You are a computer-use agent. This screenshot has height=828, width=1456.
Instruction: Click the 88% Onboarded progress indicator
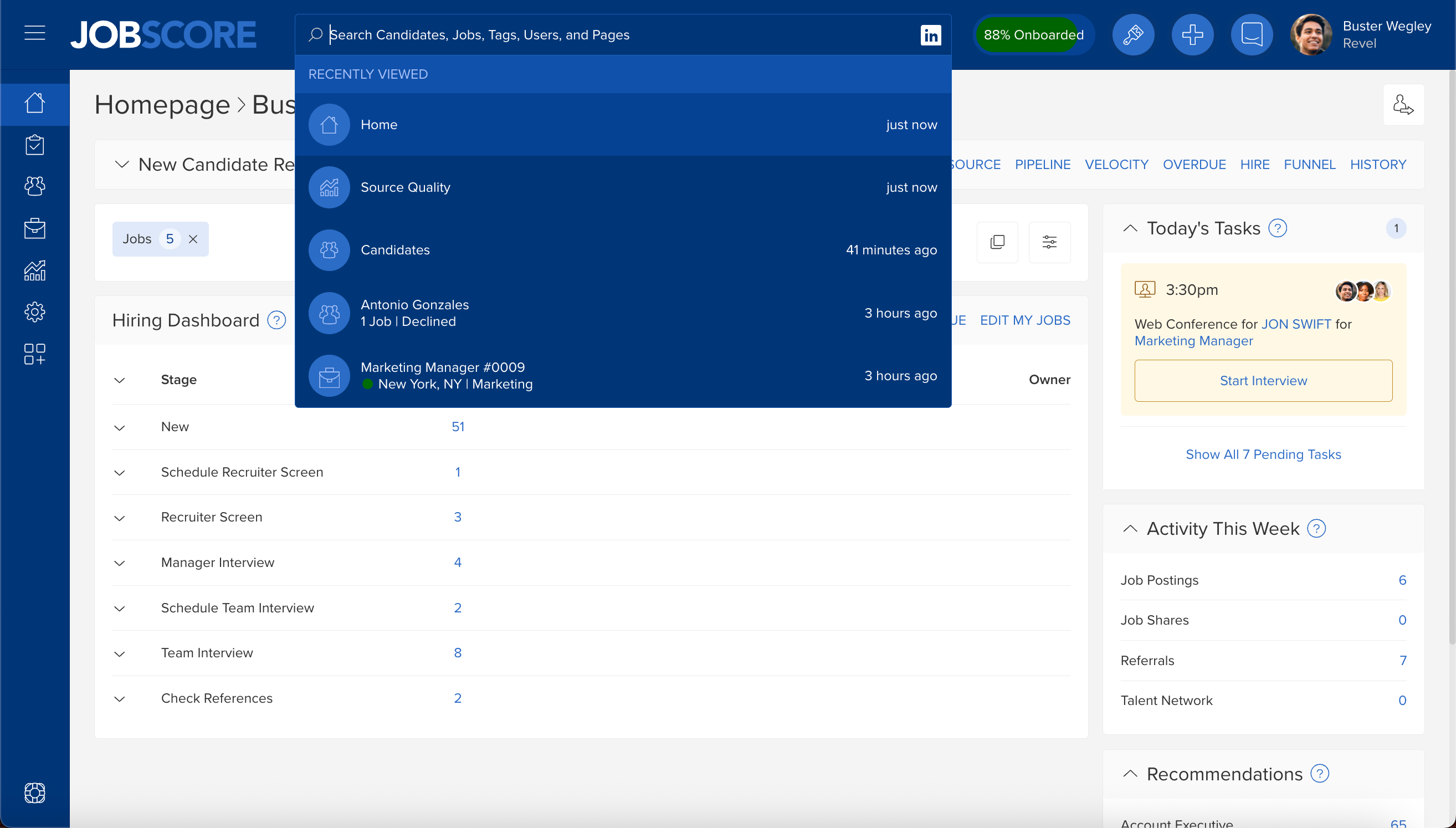1033,35
